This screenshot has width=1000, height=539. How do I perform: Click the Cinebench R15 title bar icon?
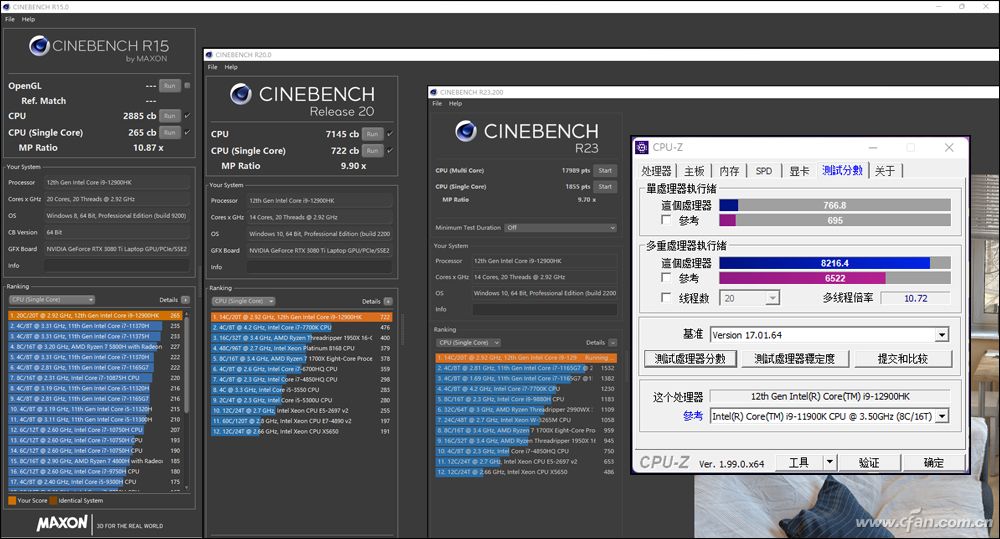(6, 6)
